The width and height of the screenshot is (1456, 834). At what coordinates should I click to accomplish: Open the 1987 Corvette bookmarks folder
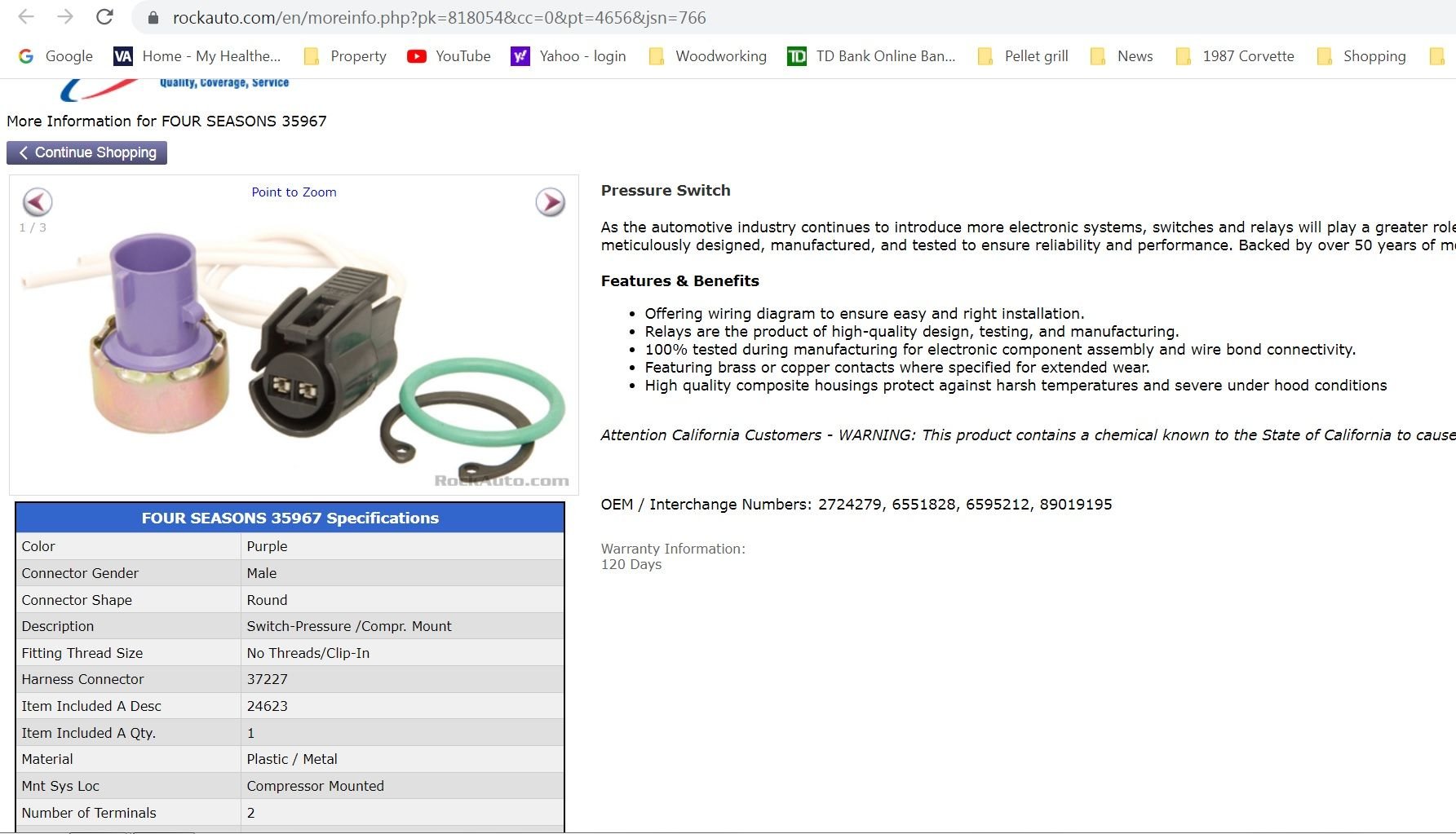1182,55
